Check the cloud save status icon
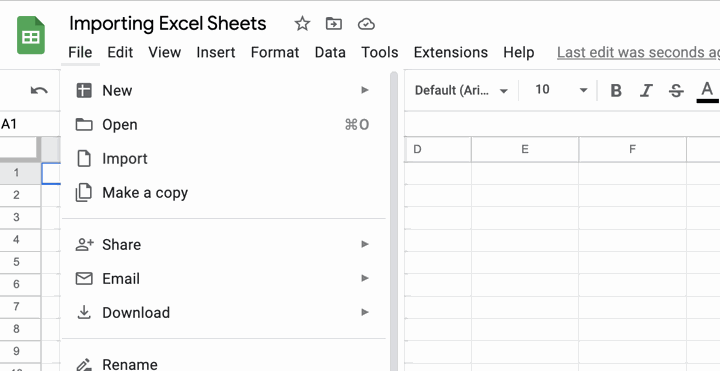720x371 pixels. 366,24
